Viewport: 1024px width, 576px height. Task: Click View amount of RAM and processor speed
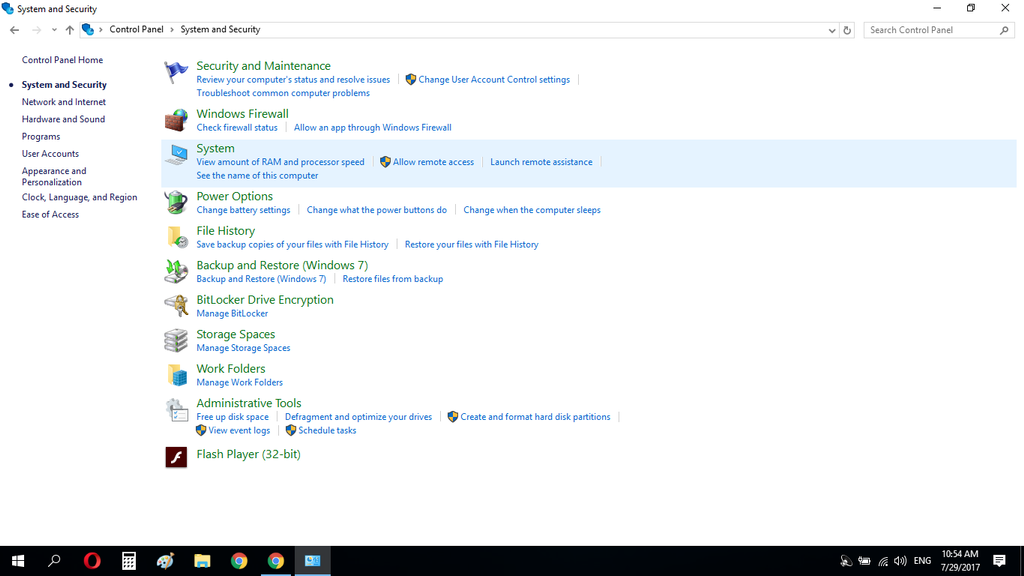tap(280, 162)
